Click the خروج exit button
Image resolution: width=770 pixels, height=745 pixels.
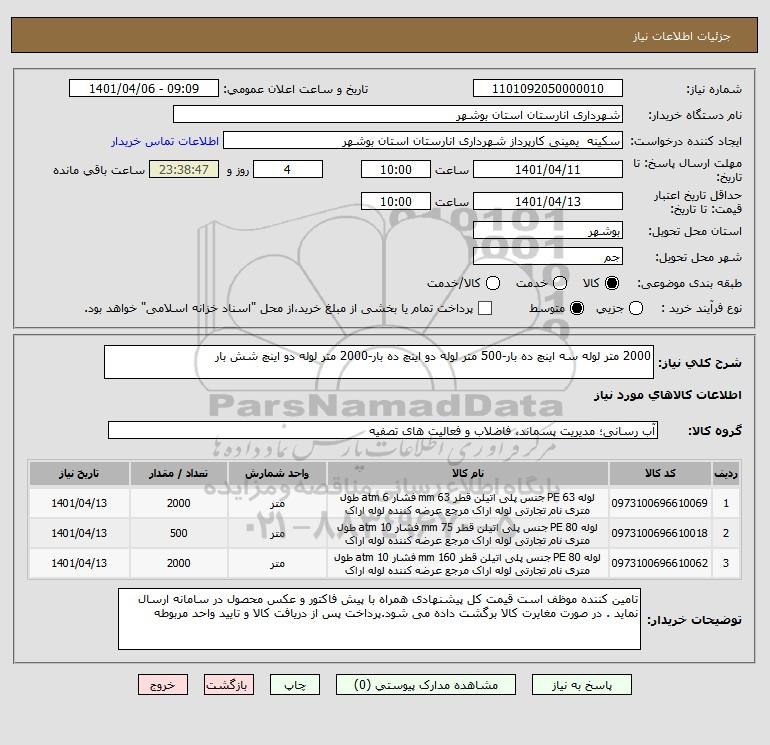click(163, 685)
